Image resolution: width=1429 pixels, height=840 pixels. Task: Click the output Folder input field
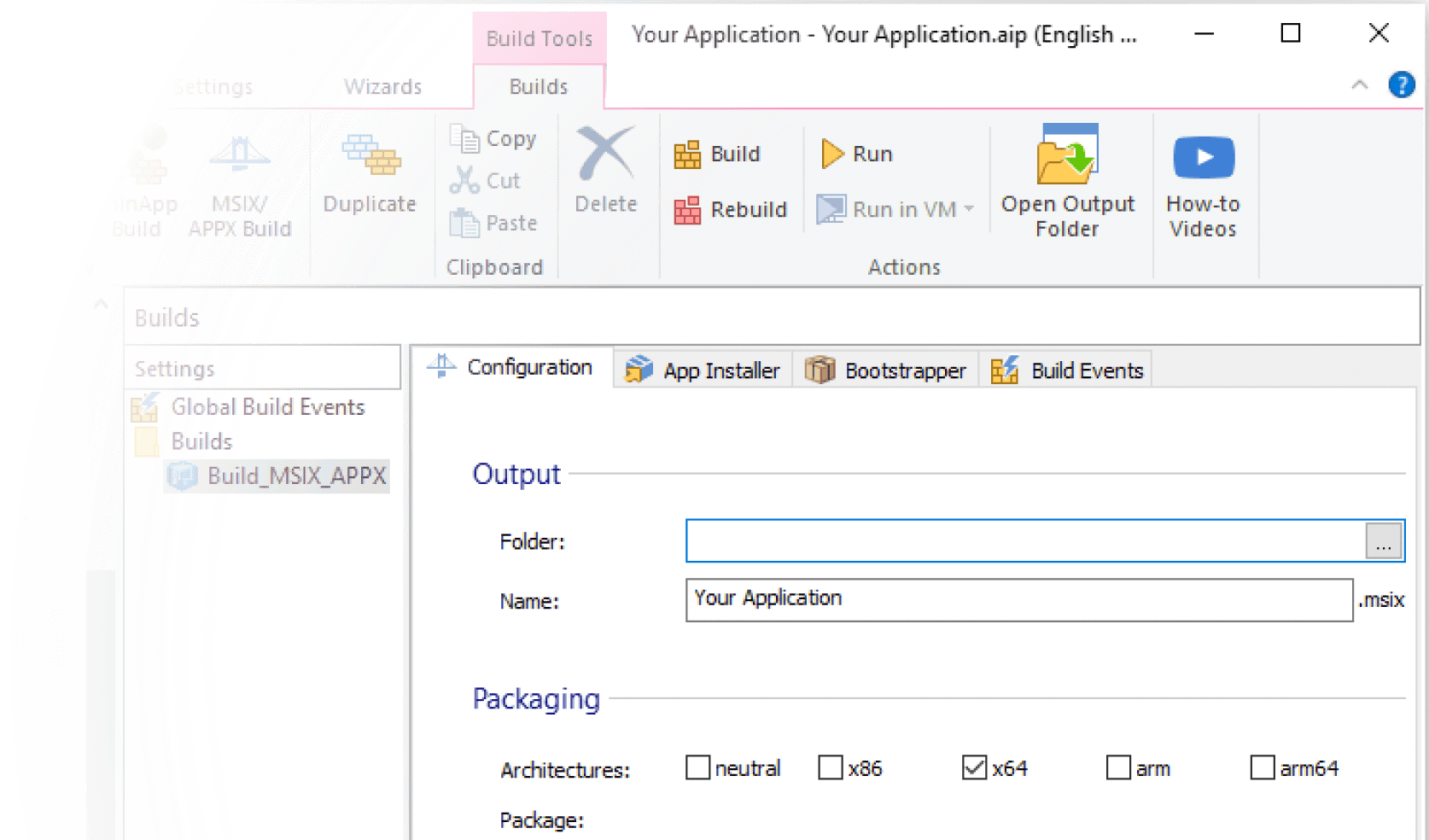(x=1025, y=540)
